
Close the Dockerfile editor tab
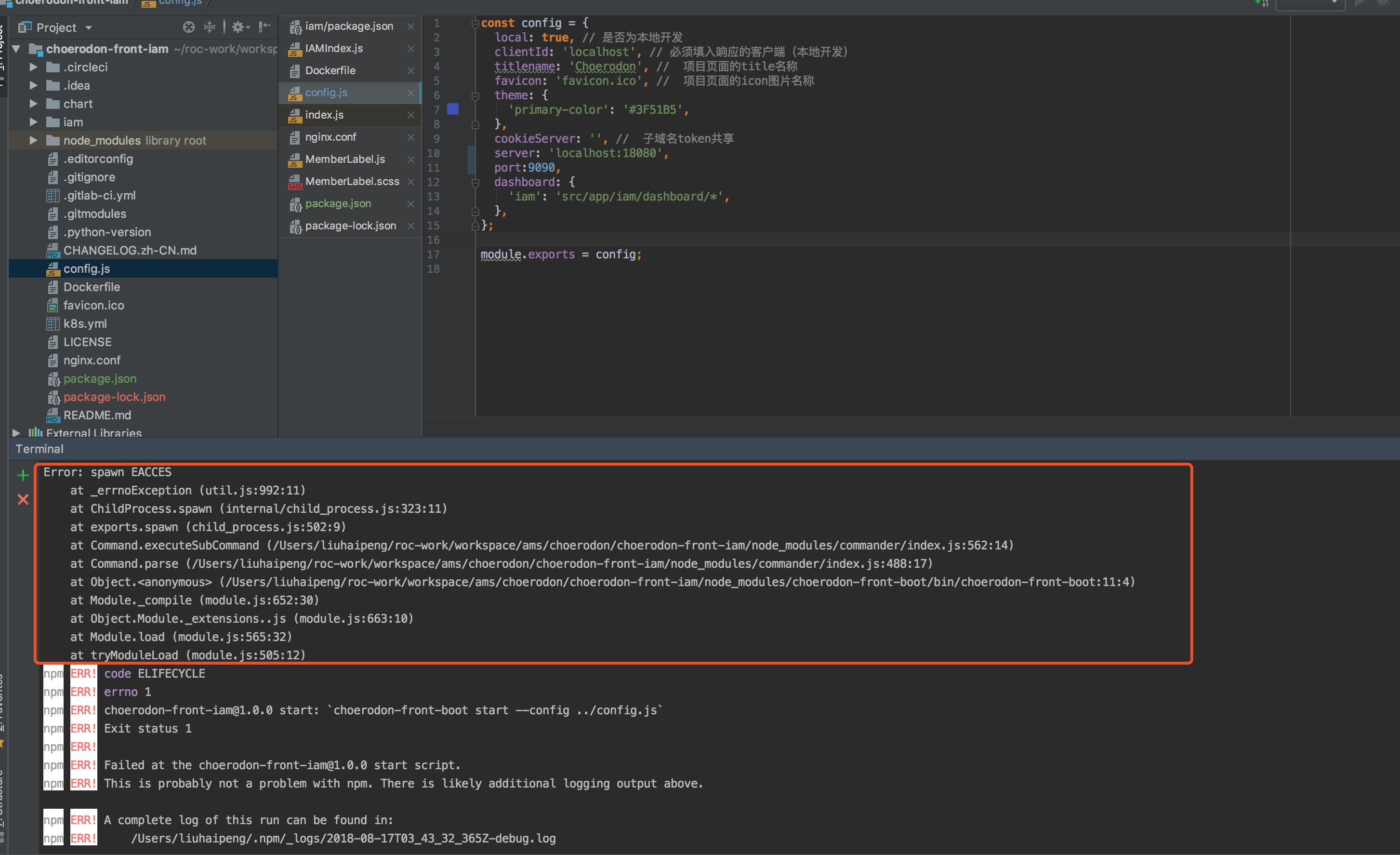411,70
